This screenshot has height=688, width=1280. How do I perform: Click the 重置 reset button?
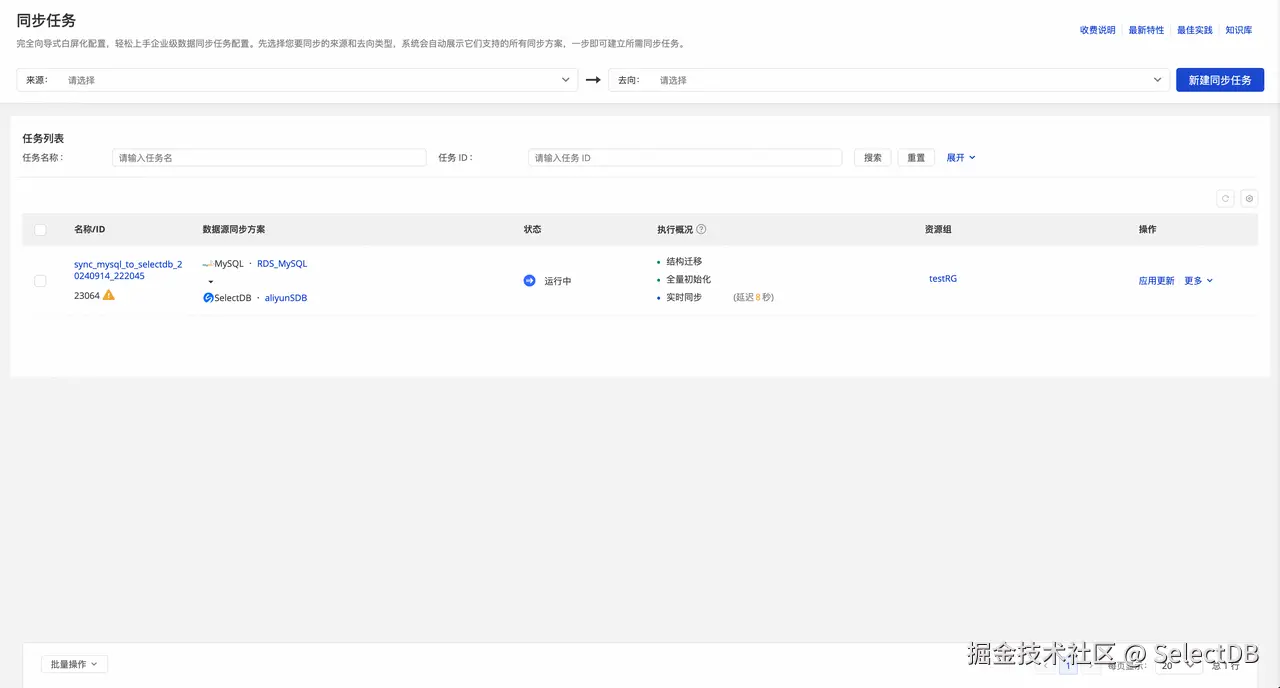click(x=916, y=158)
